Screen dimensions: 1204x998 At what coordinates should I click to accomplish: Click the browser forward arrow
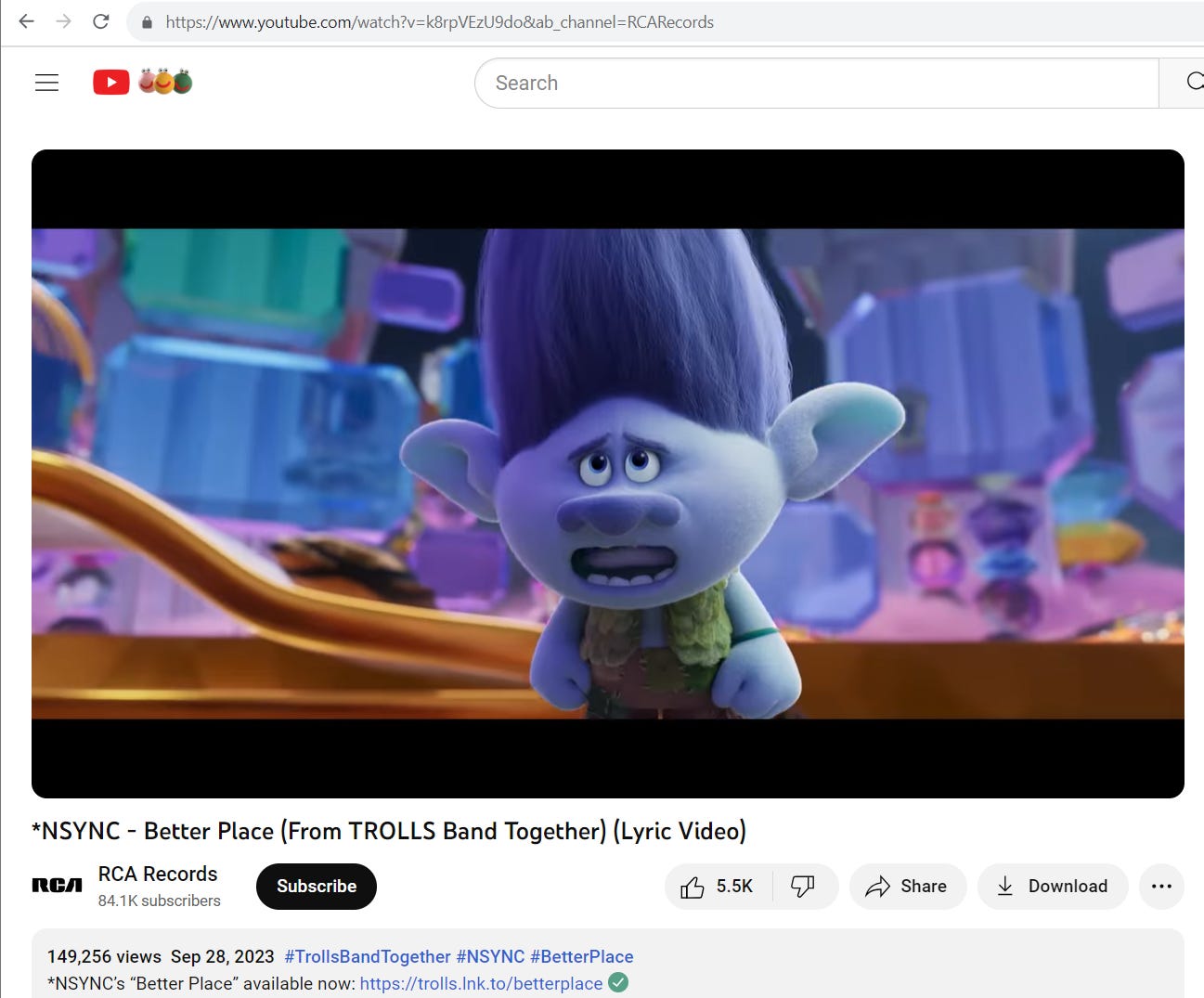pos(63,21)
